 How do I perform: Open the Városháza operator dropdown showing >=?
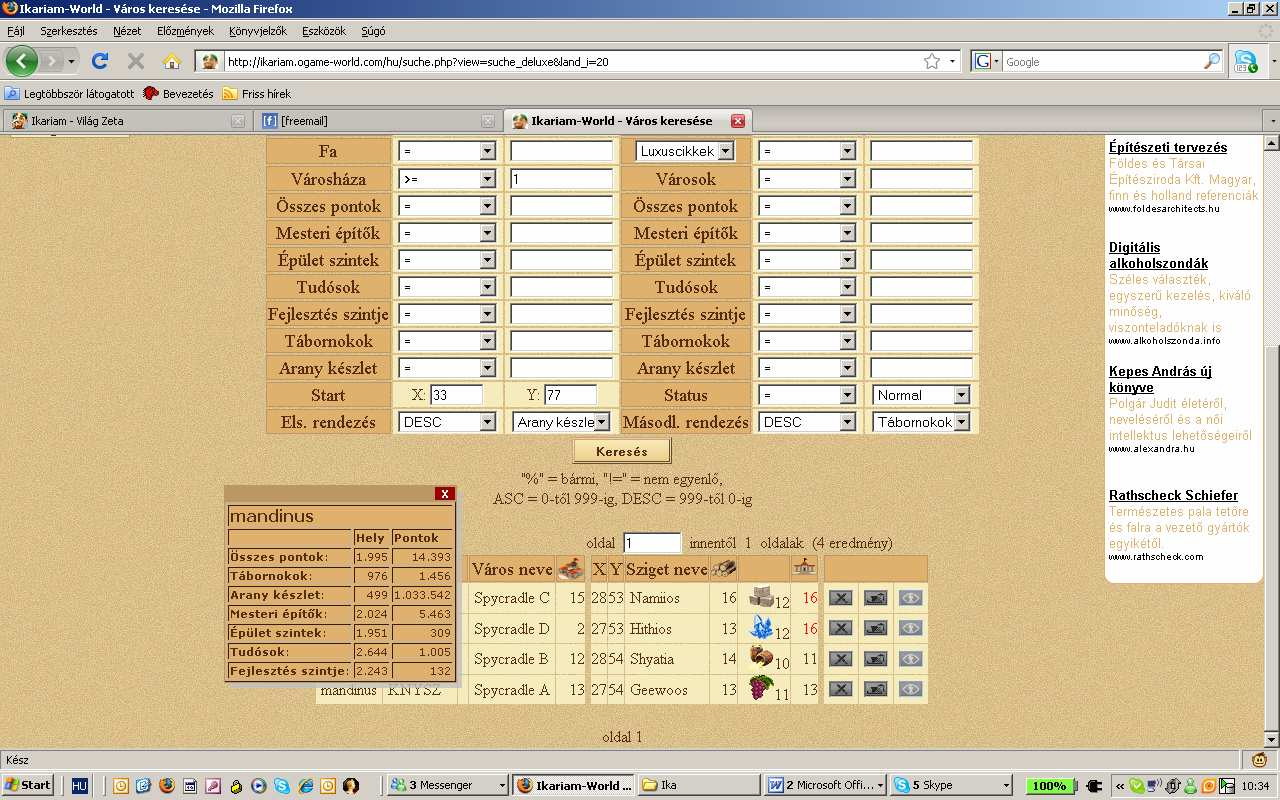[447, 179]
